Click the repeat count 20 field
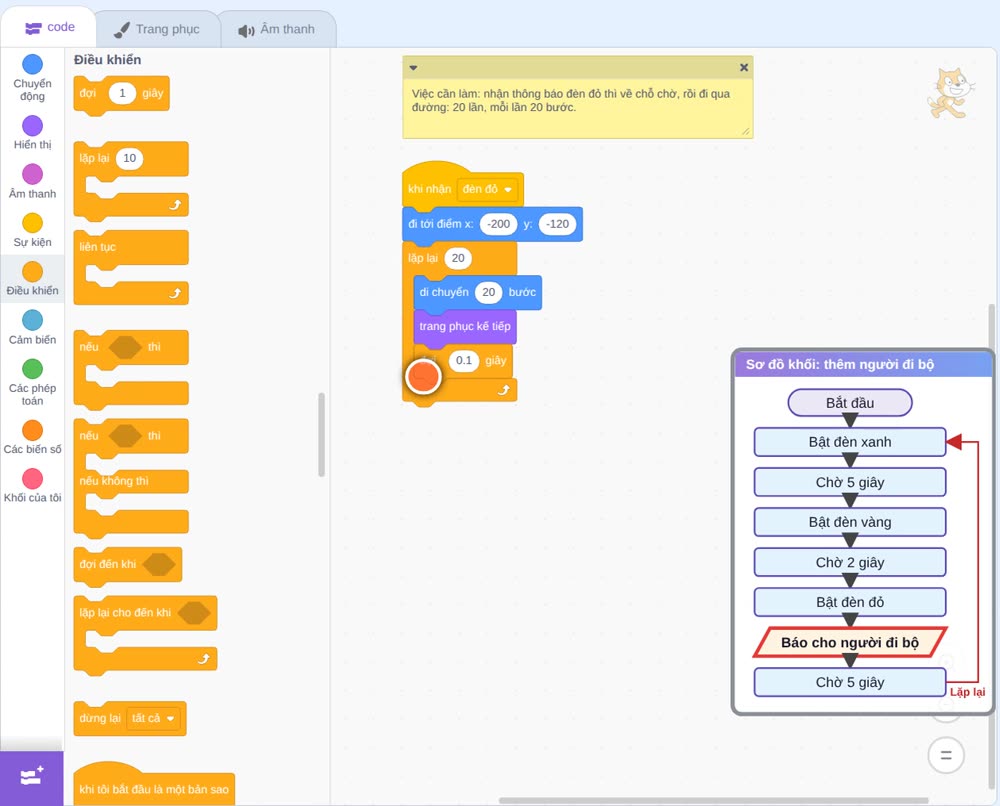The height and width of the screenshot is (806, 1000). pos(458,258)
